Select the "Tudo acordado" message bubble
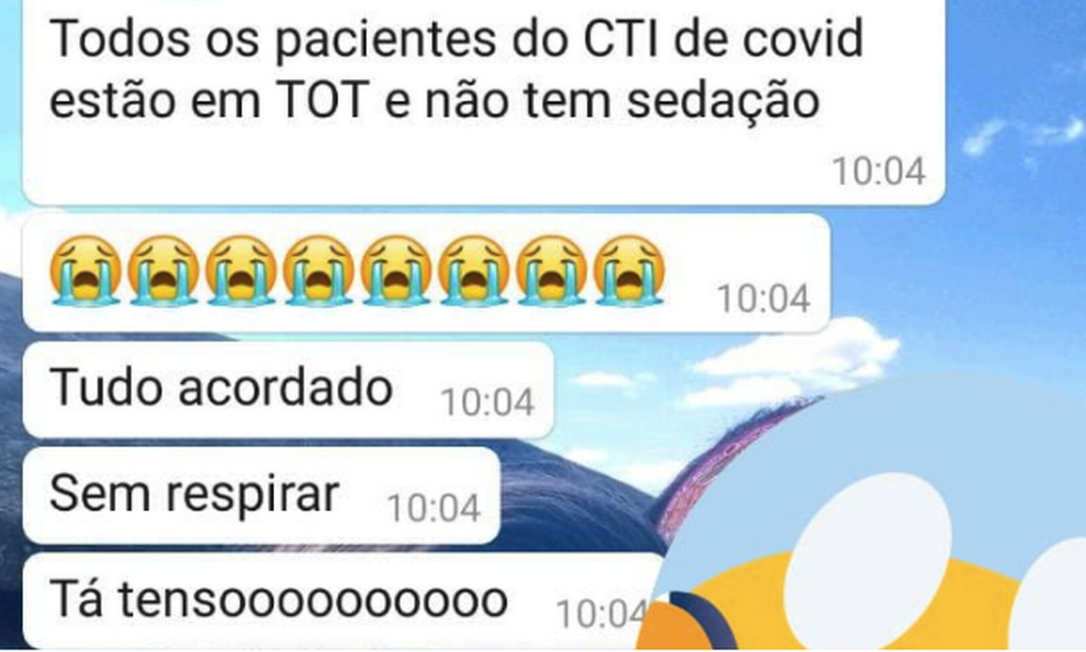Image resolution: width=1086 pixels, height=652 pixels. tap(288, 390)
